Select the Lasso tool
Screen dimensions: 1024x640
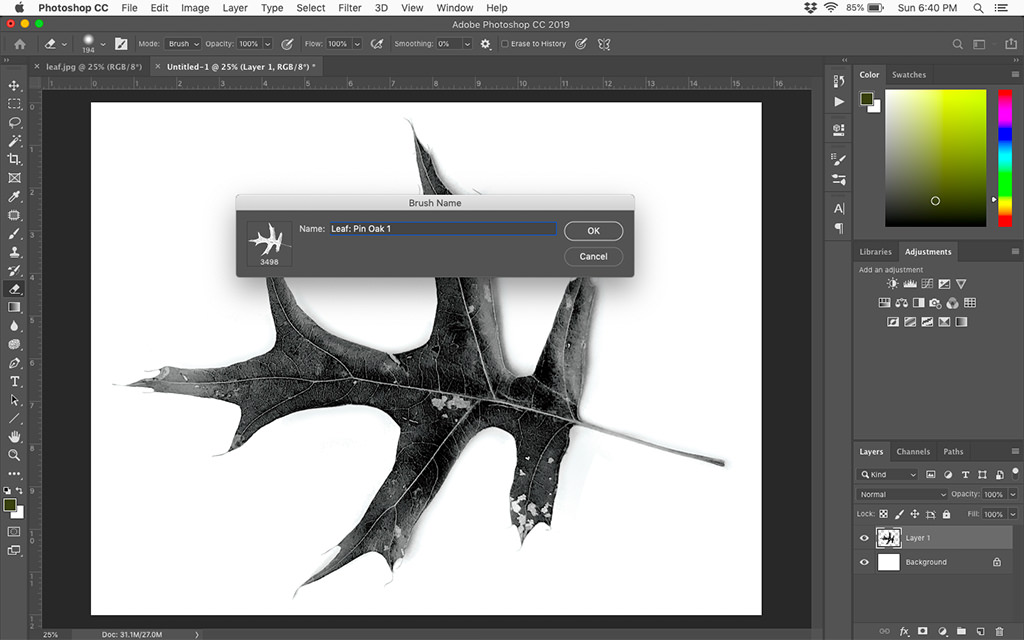click(14, 122)
